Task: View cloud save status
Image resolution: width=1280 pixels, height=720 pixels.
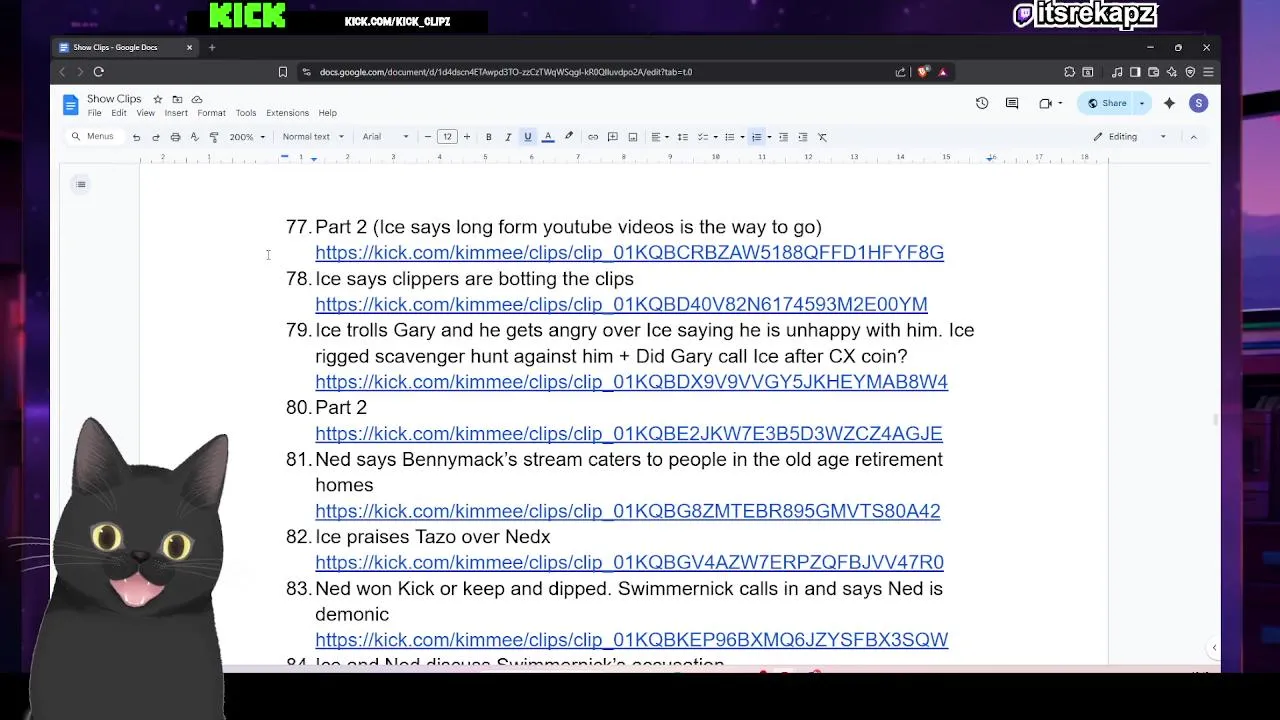Action: coord(197,99)
